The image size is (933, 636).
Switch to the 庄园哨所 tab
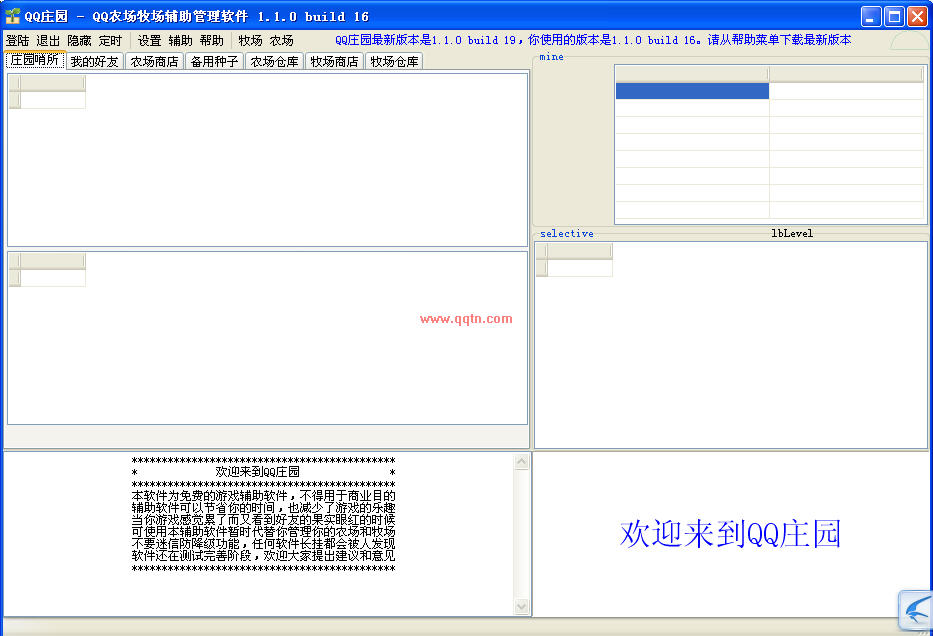(x=35, y=60)
